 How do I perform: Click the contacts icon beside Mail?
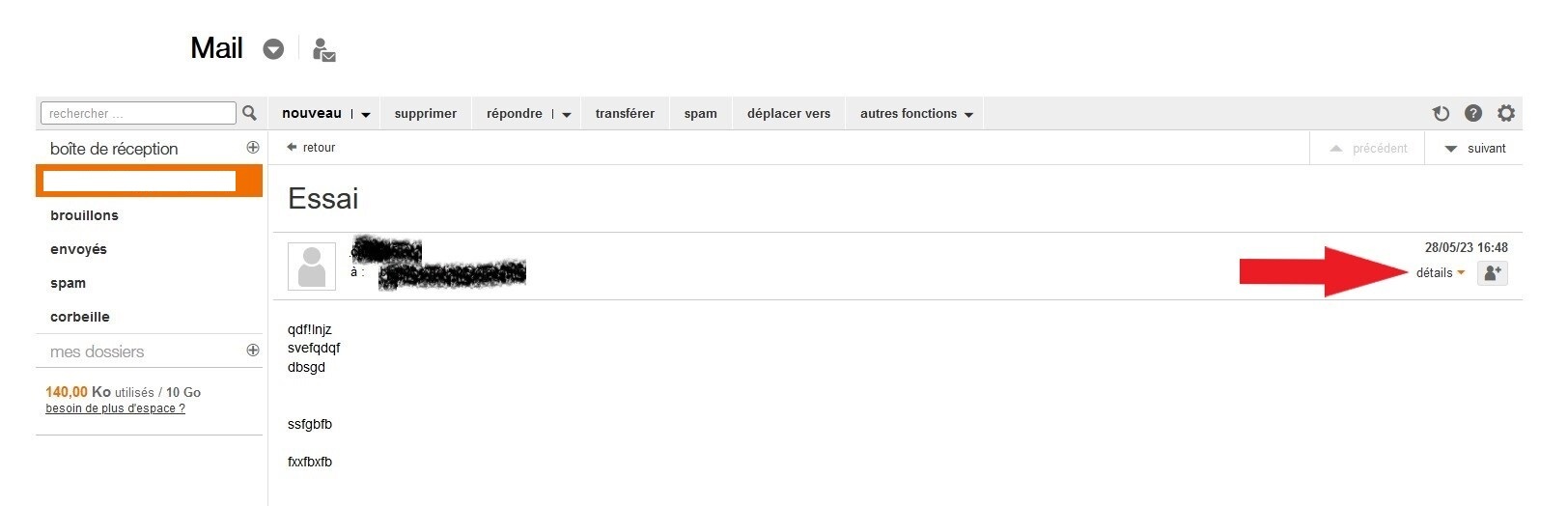click(x=324, y=49)
